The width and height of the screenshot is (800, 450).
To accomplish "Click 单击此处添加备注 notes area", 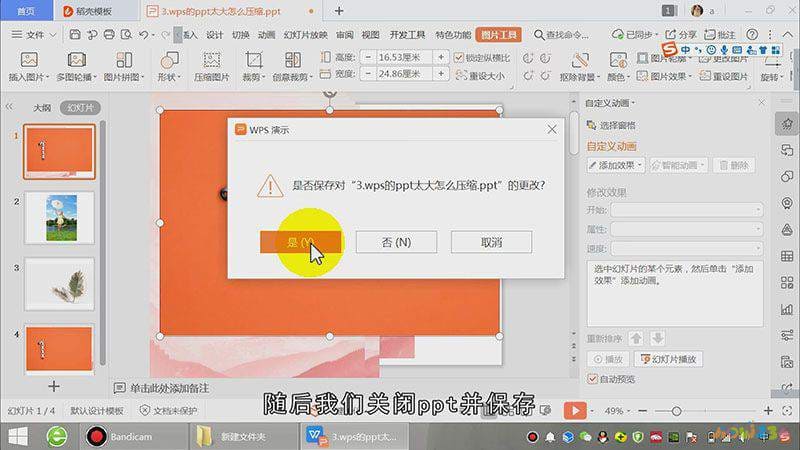I will [169, 388].
